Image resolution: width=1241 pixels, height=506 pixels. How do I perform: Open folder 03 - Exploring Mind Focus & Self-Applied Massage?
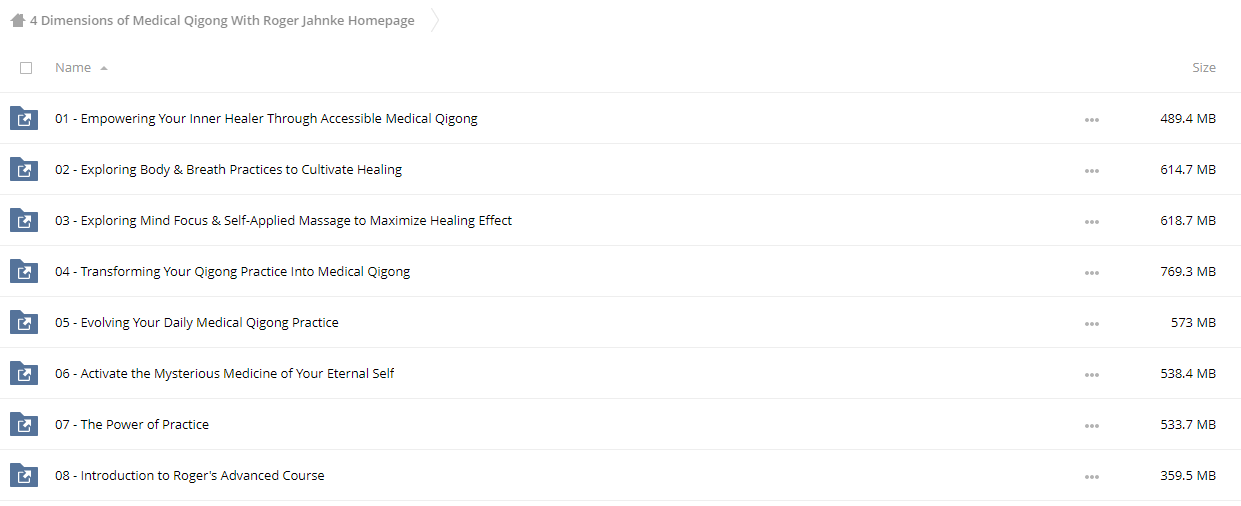click(283, 220)
